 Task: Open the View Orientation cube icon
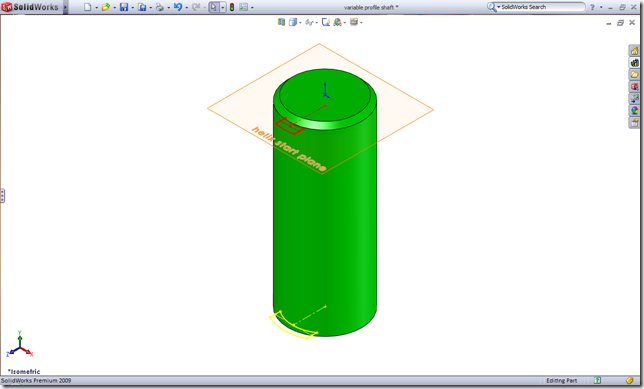(x=292, y=22)
